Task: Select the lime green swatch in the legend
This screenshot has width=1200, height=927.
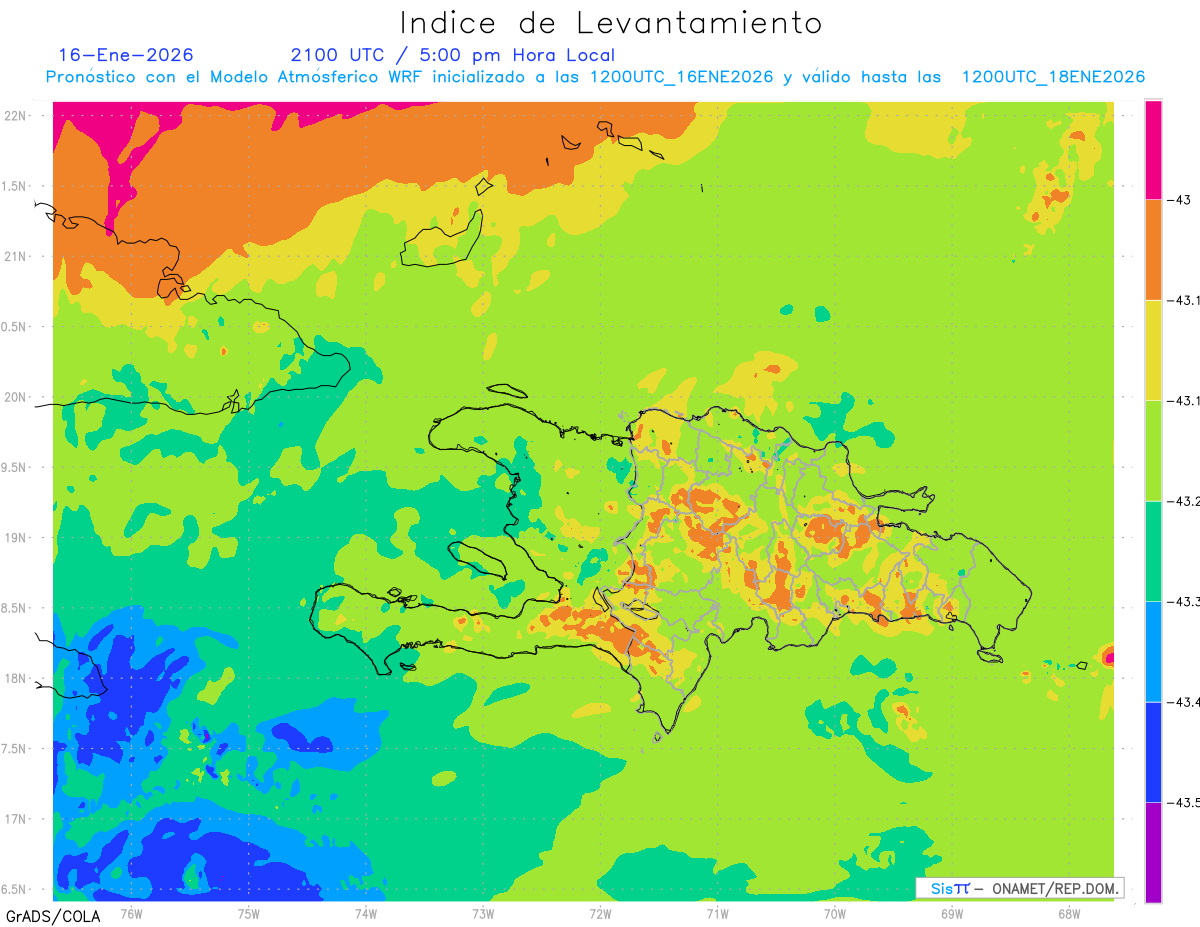Action: click(x=1153, y=450)
